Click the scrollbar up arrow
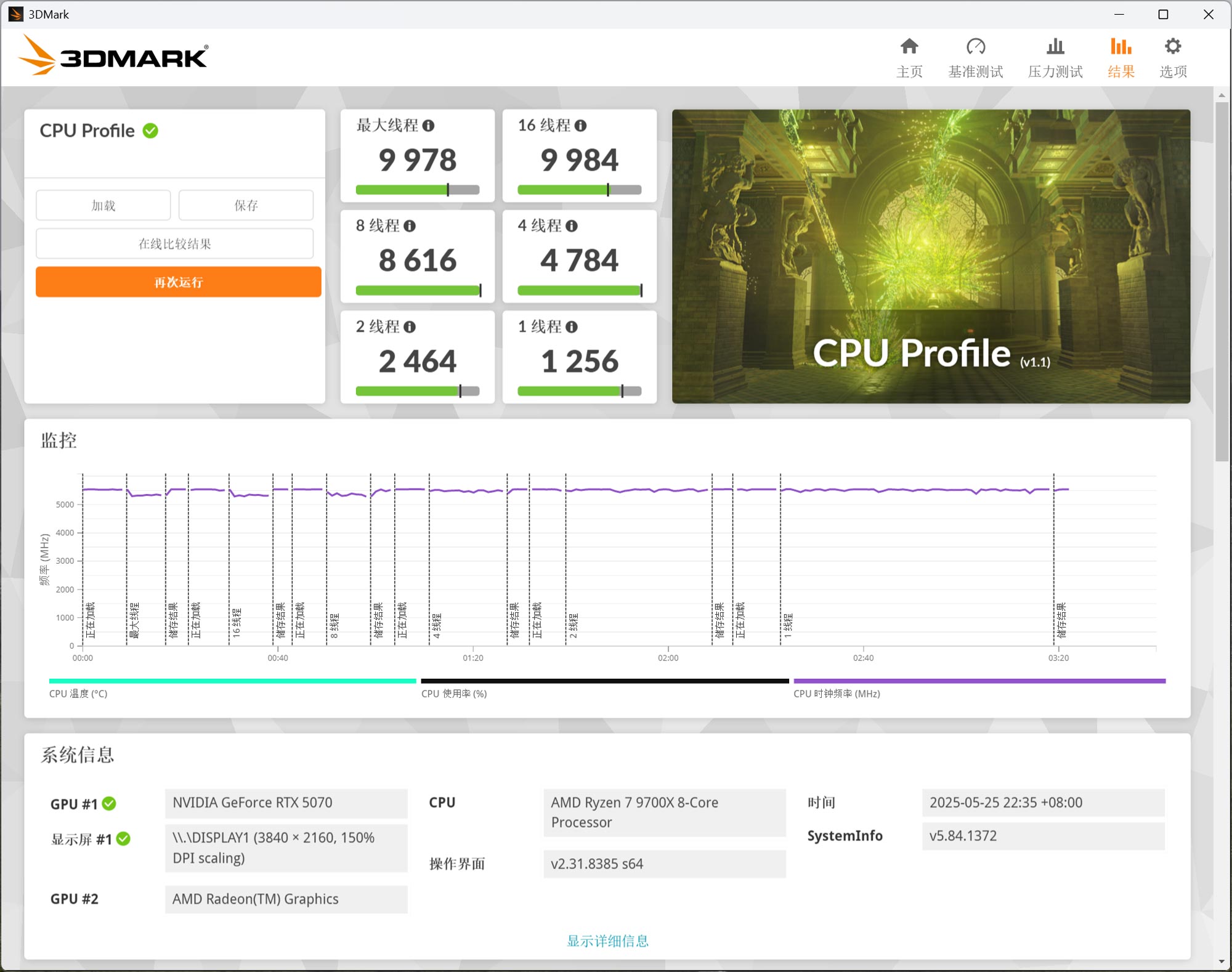This screenshot has width=1232, height=972. pos(1222,95)
